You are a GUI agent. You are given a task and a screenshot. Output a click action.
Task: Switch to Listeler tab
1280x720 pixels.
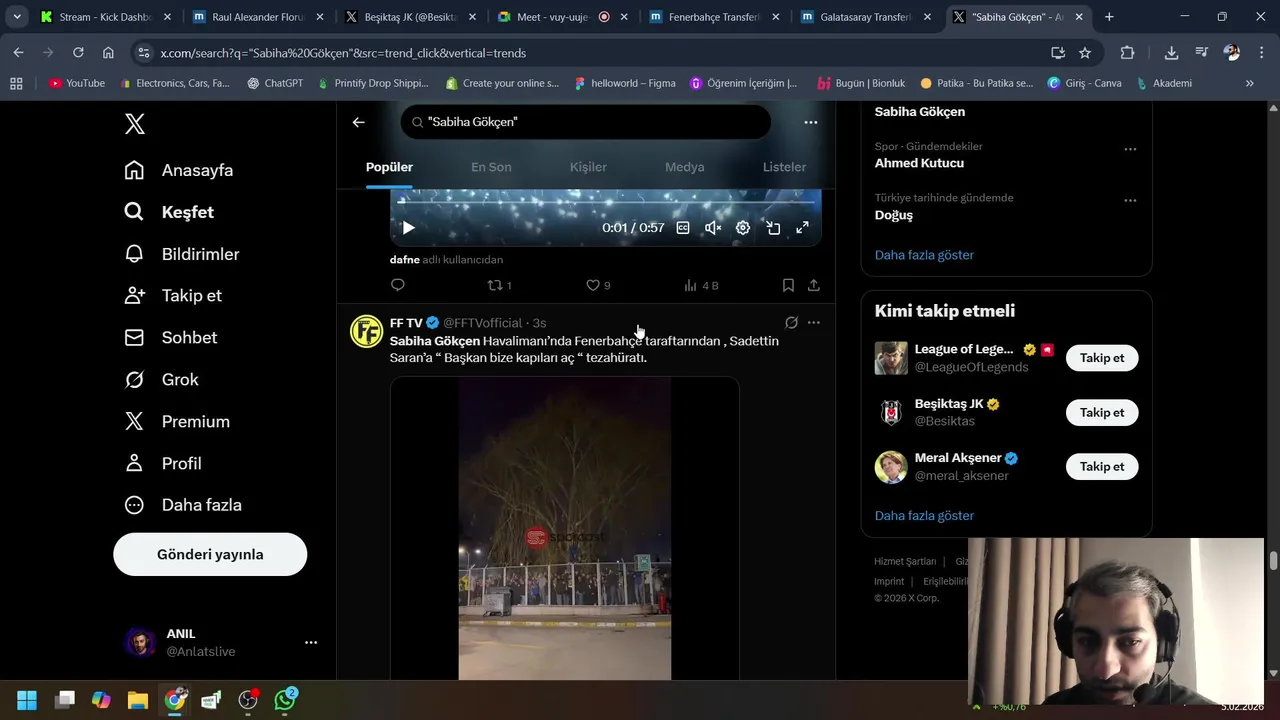click(784, 167)
